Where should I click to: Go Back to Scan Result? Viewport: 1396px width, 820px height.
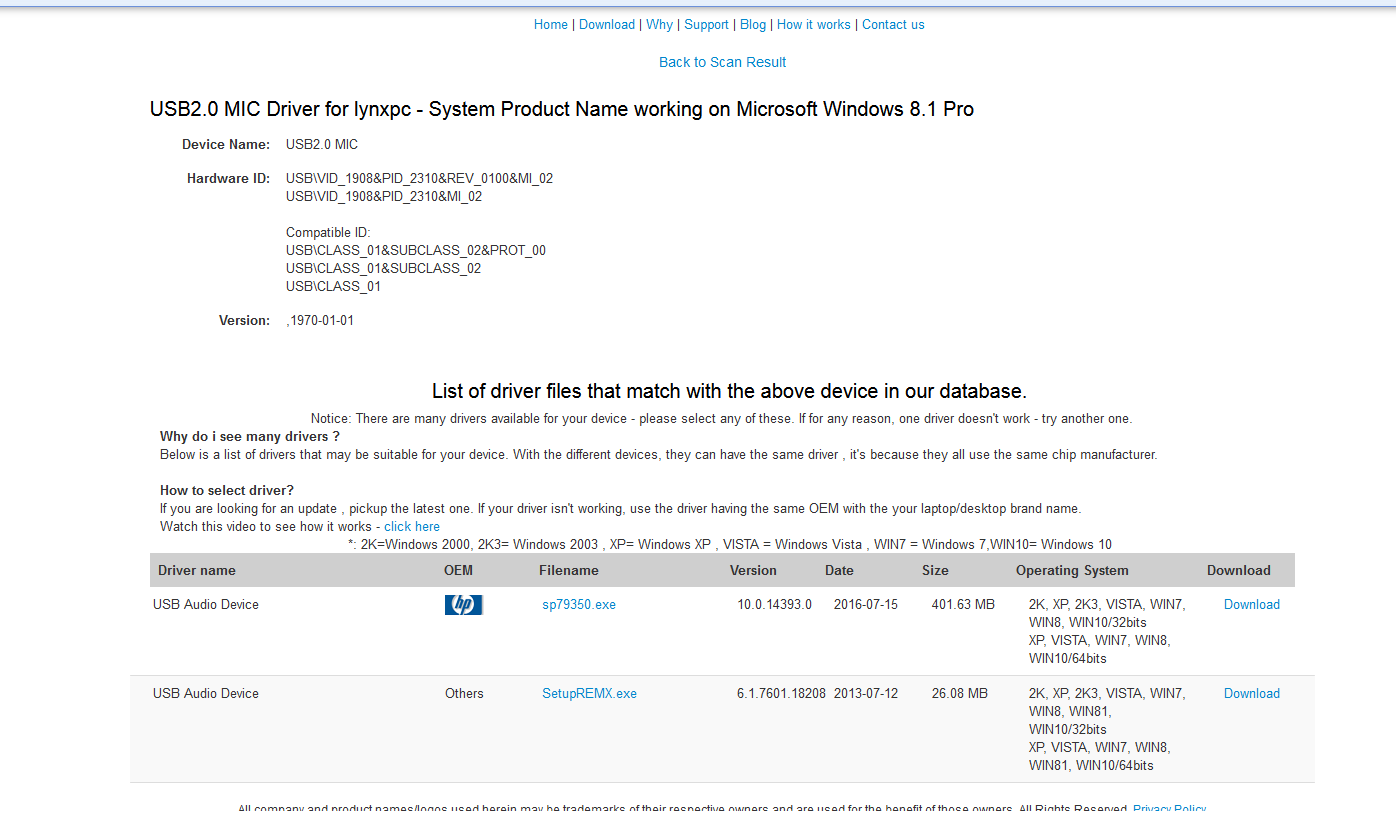722,62
